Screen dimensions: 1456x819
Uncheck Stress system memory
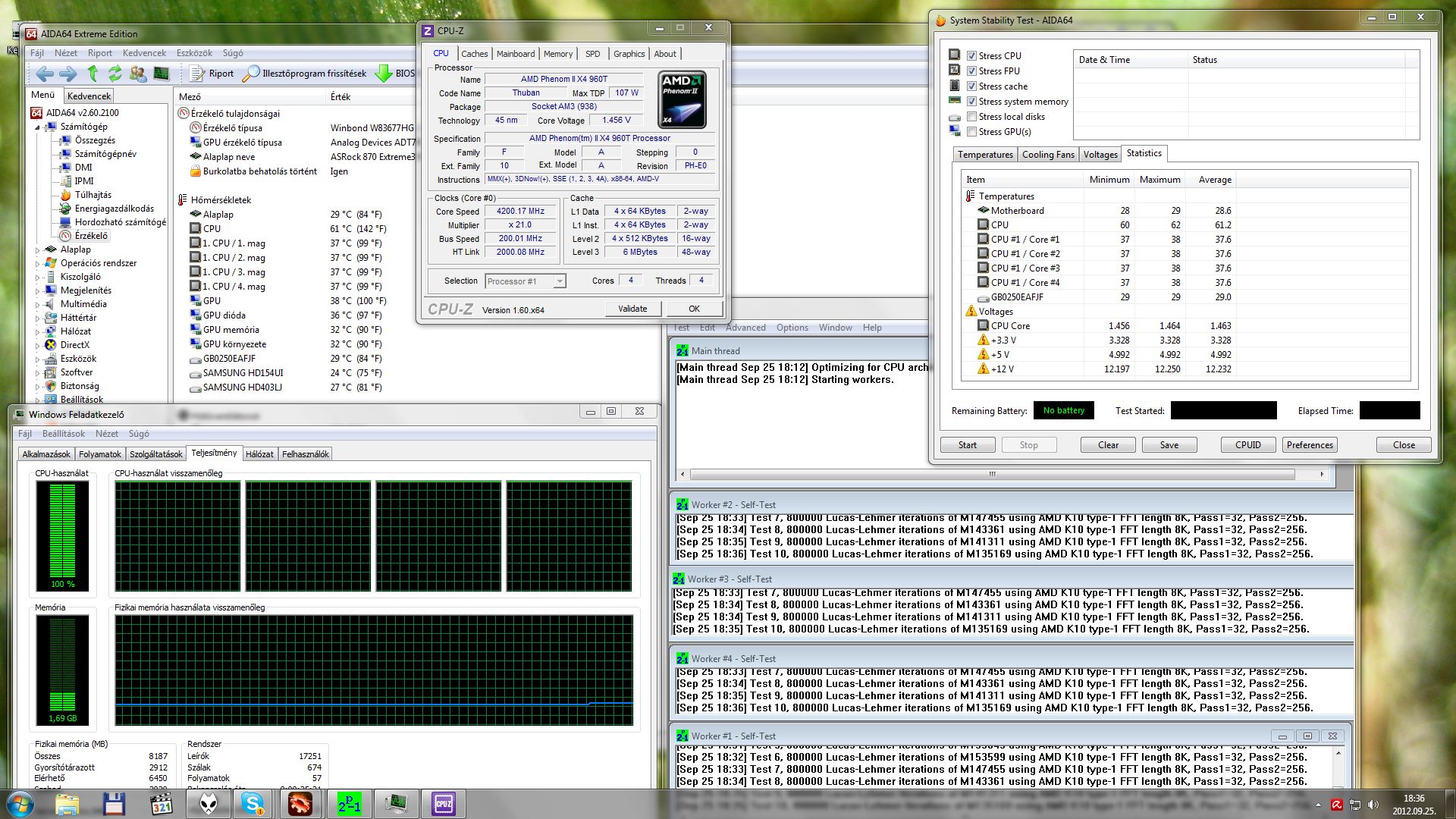click(971, 101)
